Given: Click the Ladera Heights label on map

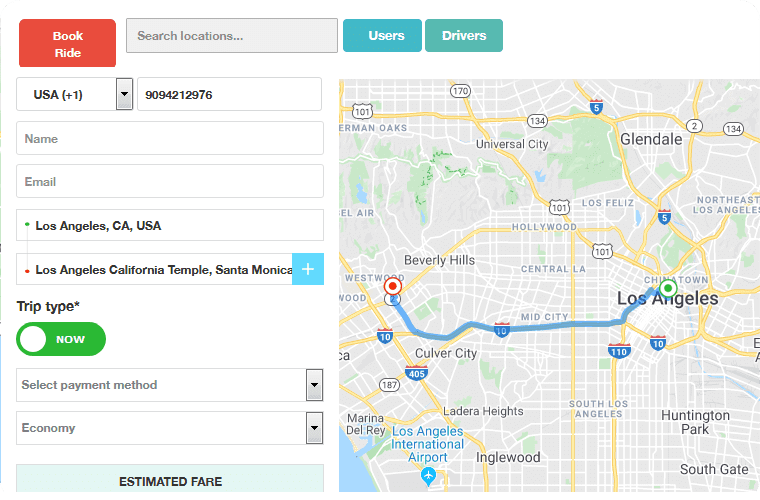Looking at the screenshot, I should pos(483,411).
